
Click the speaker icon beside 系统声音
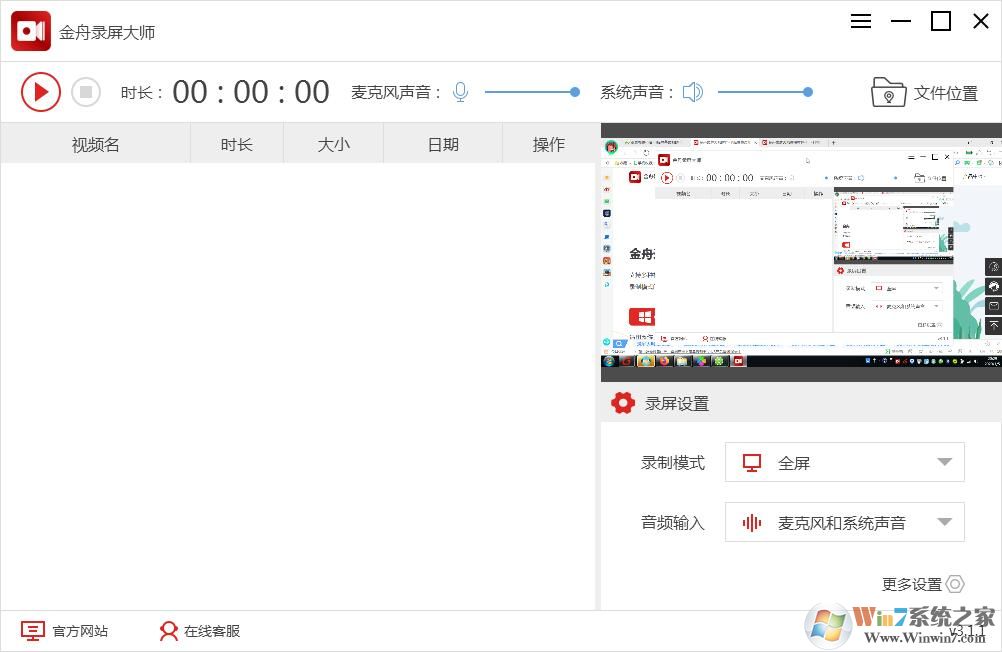[x=692, y=91]
